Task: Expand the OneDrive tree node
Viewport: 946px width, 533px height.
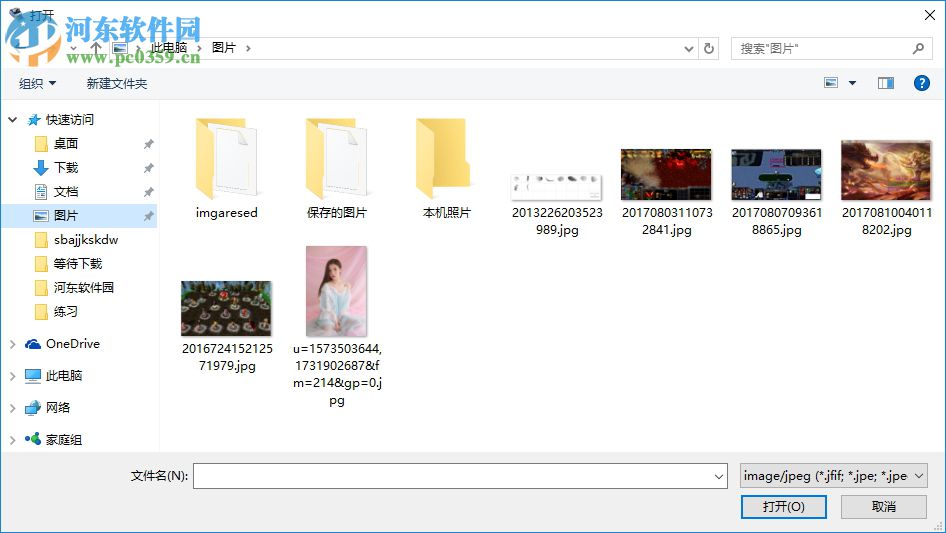Action: [13, 344]
